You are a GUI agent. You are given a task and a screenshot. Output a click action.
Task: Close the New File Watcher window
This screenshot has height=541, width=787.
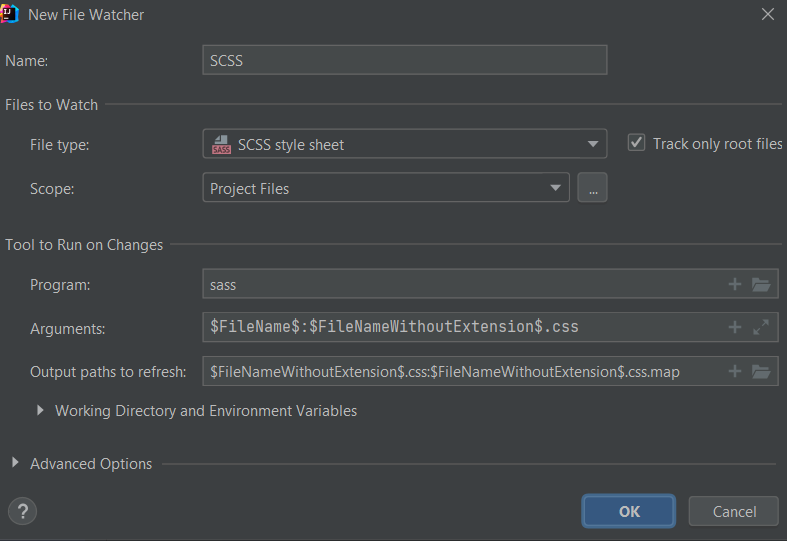pos(767,14)
